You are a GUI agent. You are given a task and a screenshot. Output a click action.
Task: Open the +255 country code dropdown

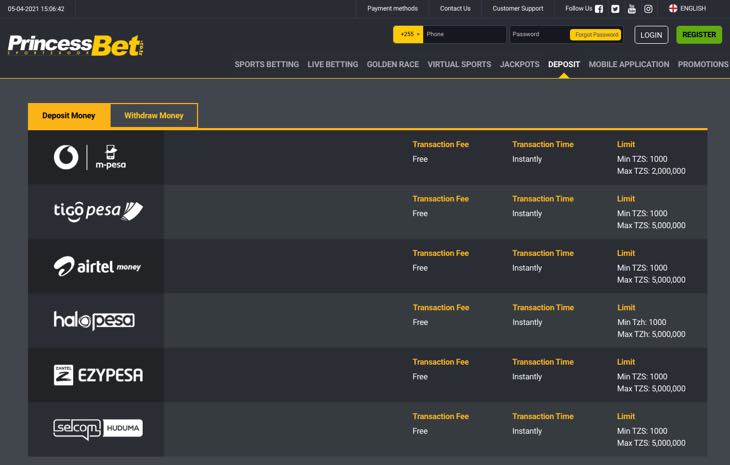pyautogui.click(x=408, y=34)
